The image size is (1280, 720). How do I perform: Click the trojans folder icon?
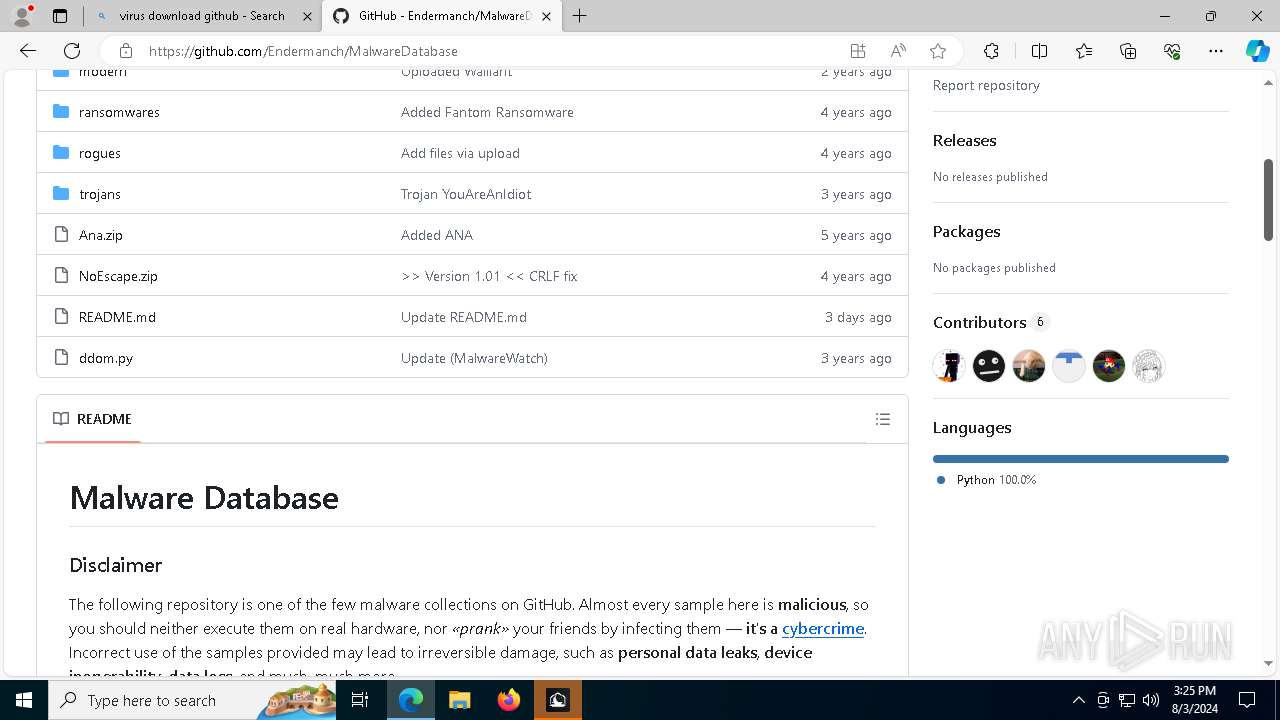(61, 193)
